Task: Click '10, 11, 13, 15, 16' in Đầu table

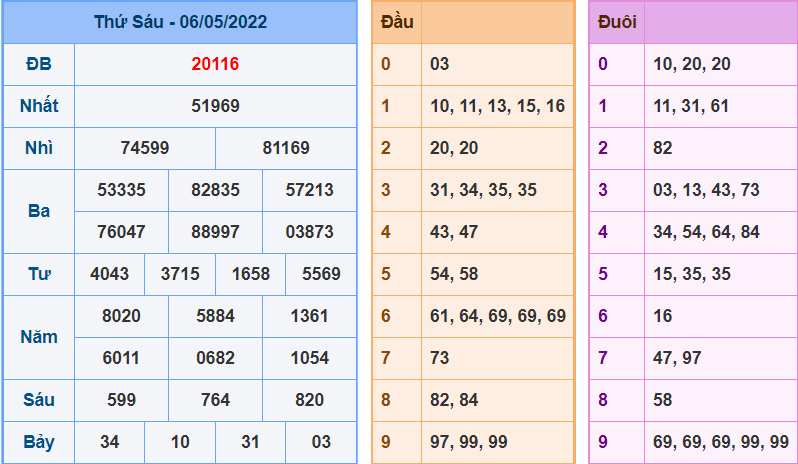Action: point(498,106)
